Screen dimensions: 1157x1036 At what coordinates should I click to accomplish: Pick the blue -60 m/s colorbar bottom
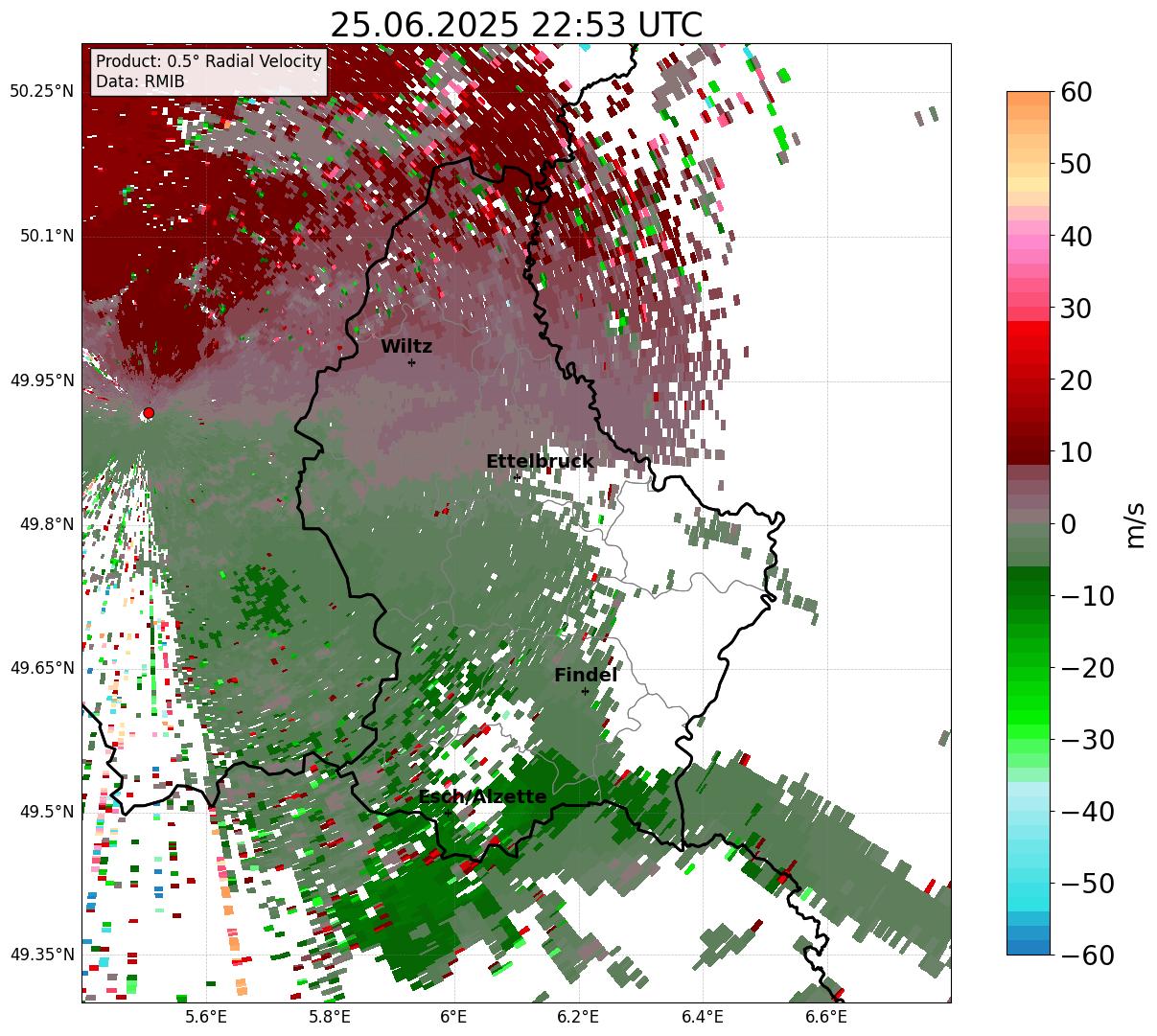(x=1028, y=948)
